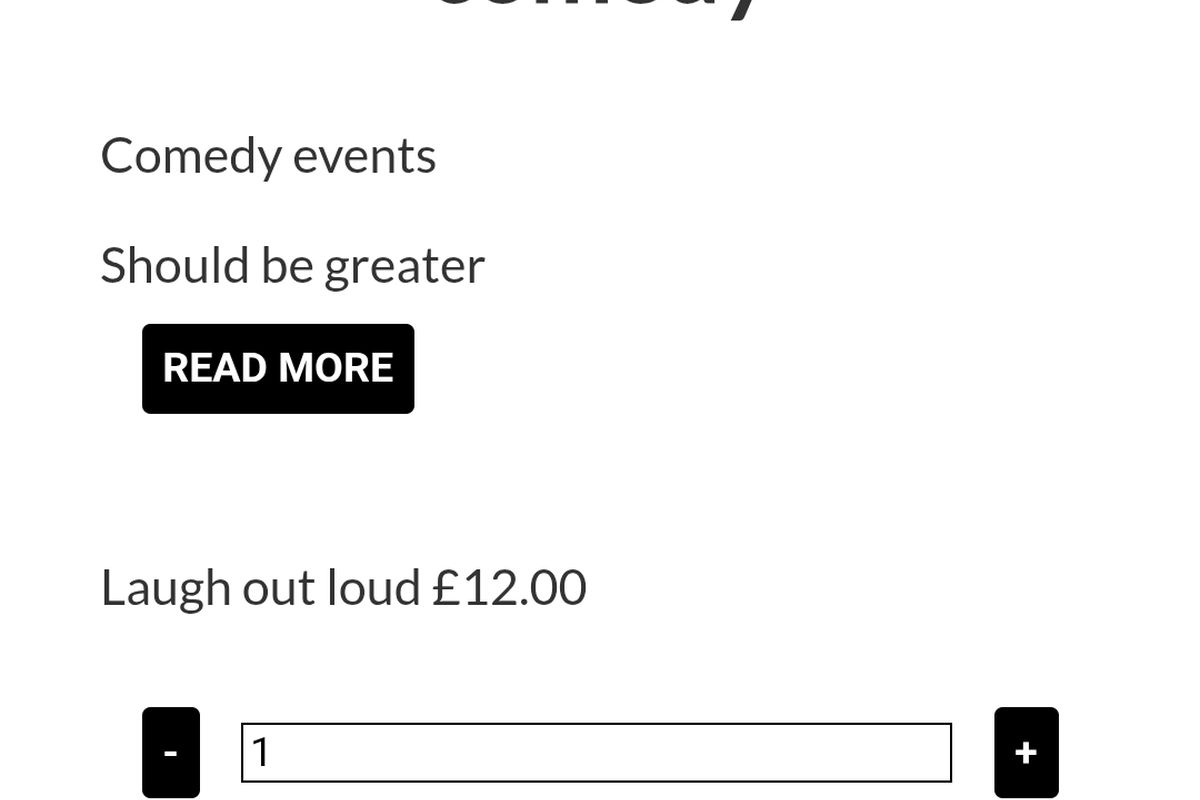Increase quantity with the plus button
The width and height of the screenshot is (1200, 800).
pyautogui.click(x=1026, y=752)
